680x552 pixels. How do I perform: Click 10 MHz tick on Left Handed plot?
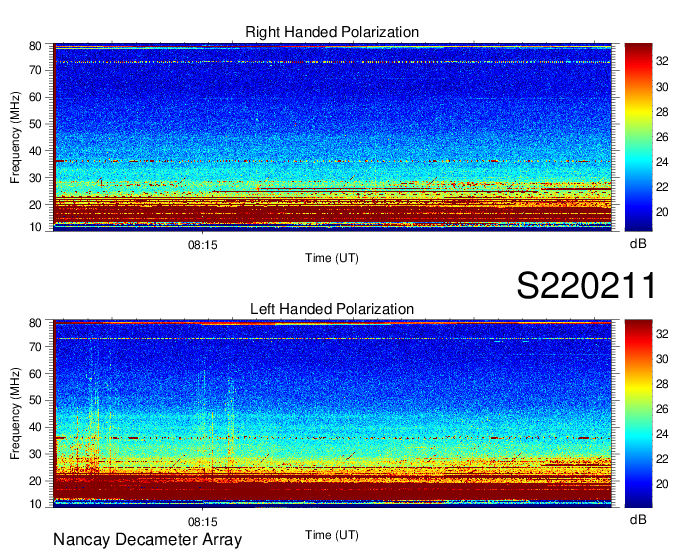pos(35,504)
